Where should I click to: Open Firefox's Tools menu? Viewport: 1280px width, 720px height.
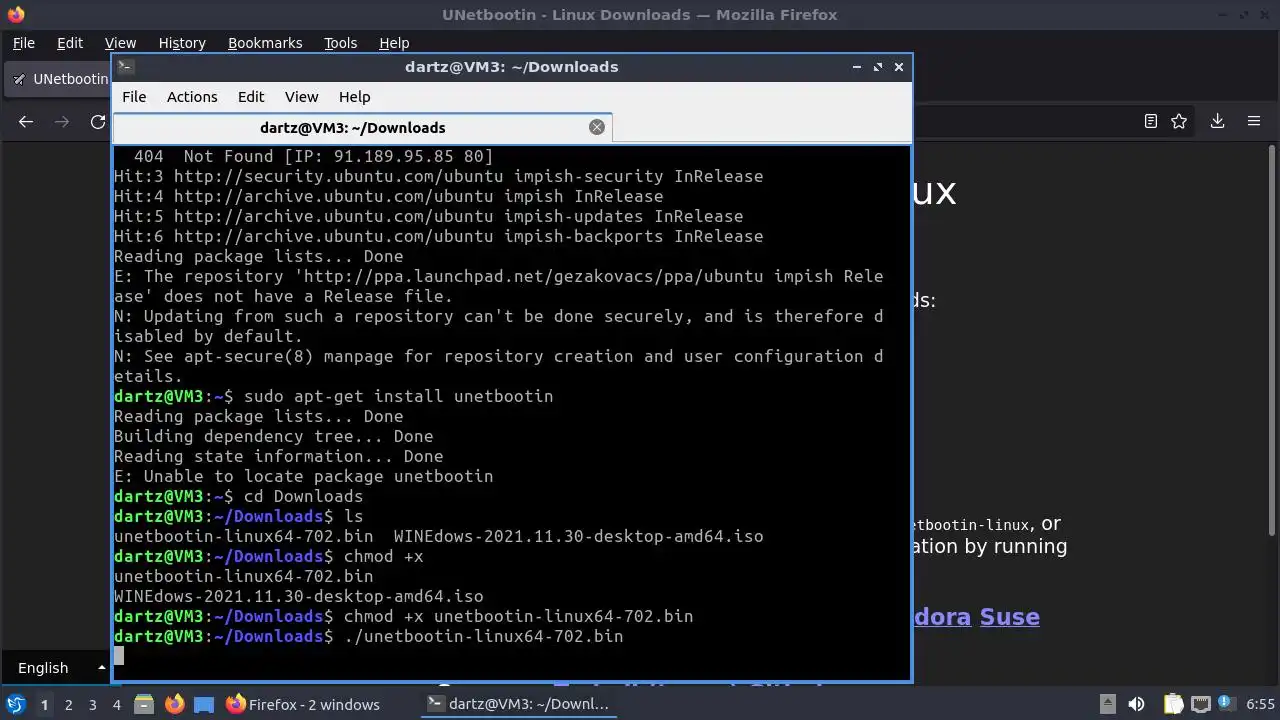[x=340, y=43]
